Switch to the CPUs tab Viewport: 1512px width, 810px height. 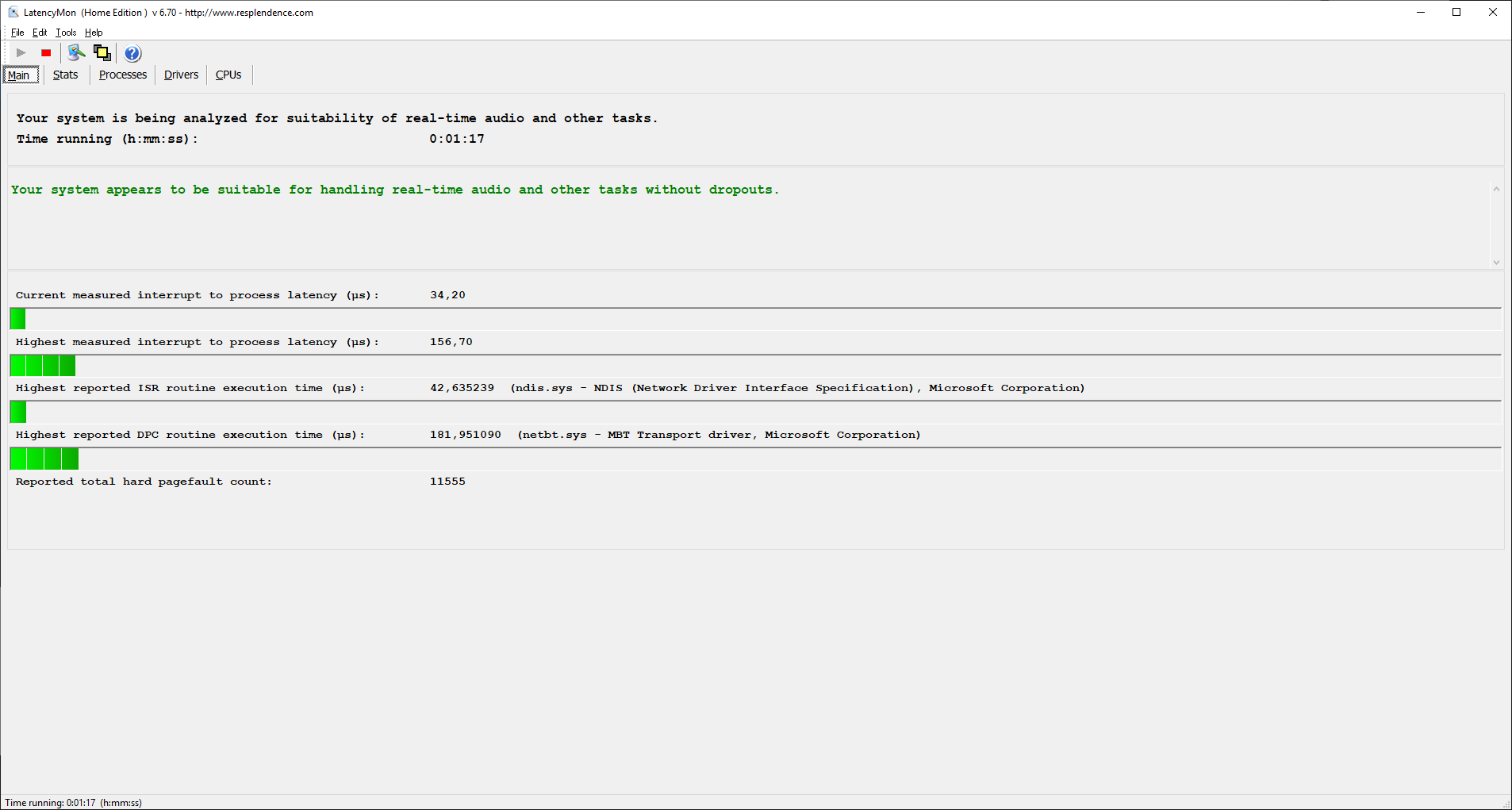click(x=228, y=75)
